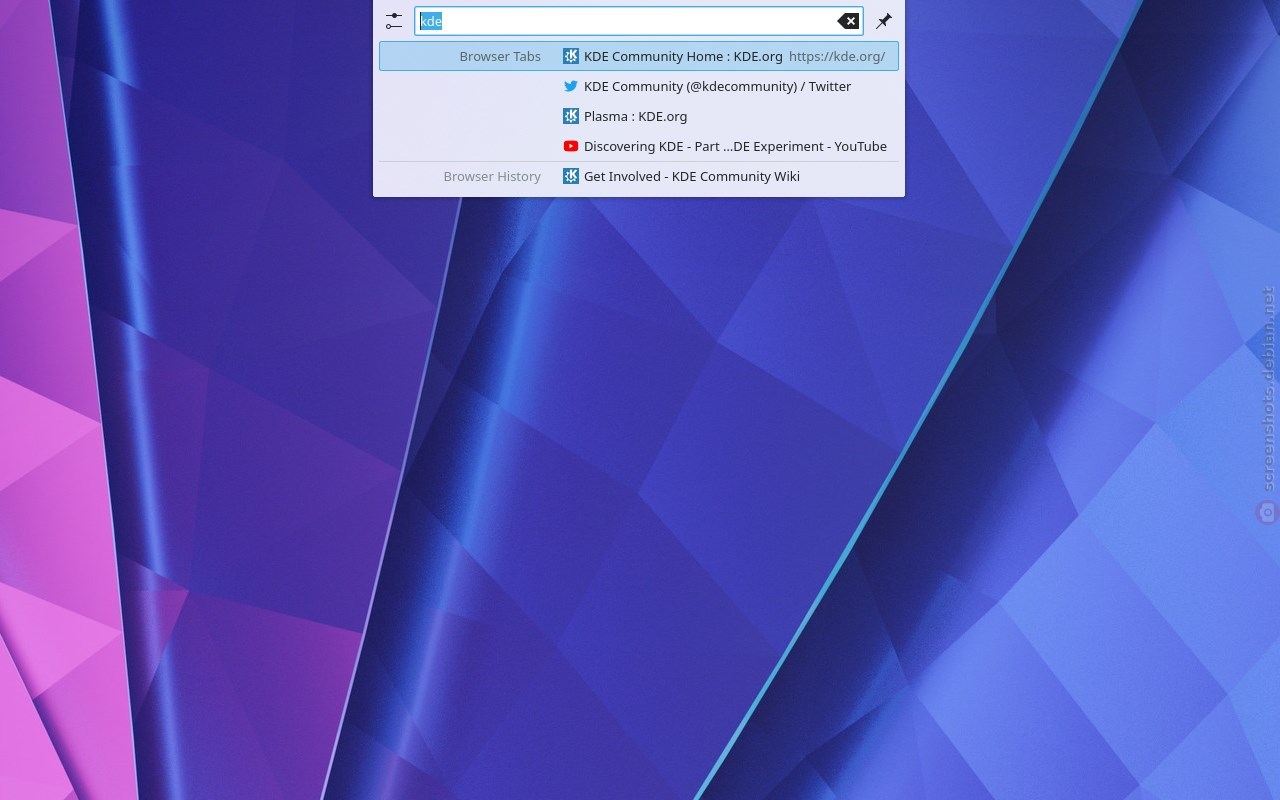Clear the search text with the backspace icon
This screenshot has width=1280, height=800.
point(848,21)
